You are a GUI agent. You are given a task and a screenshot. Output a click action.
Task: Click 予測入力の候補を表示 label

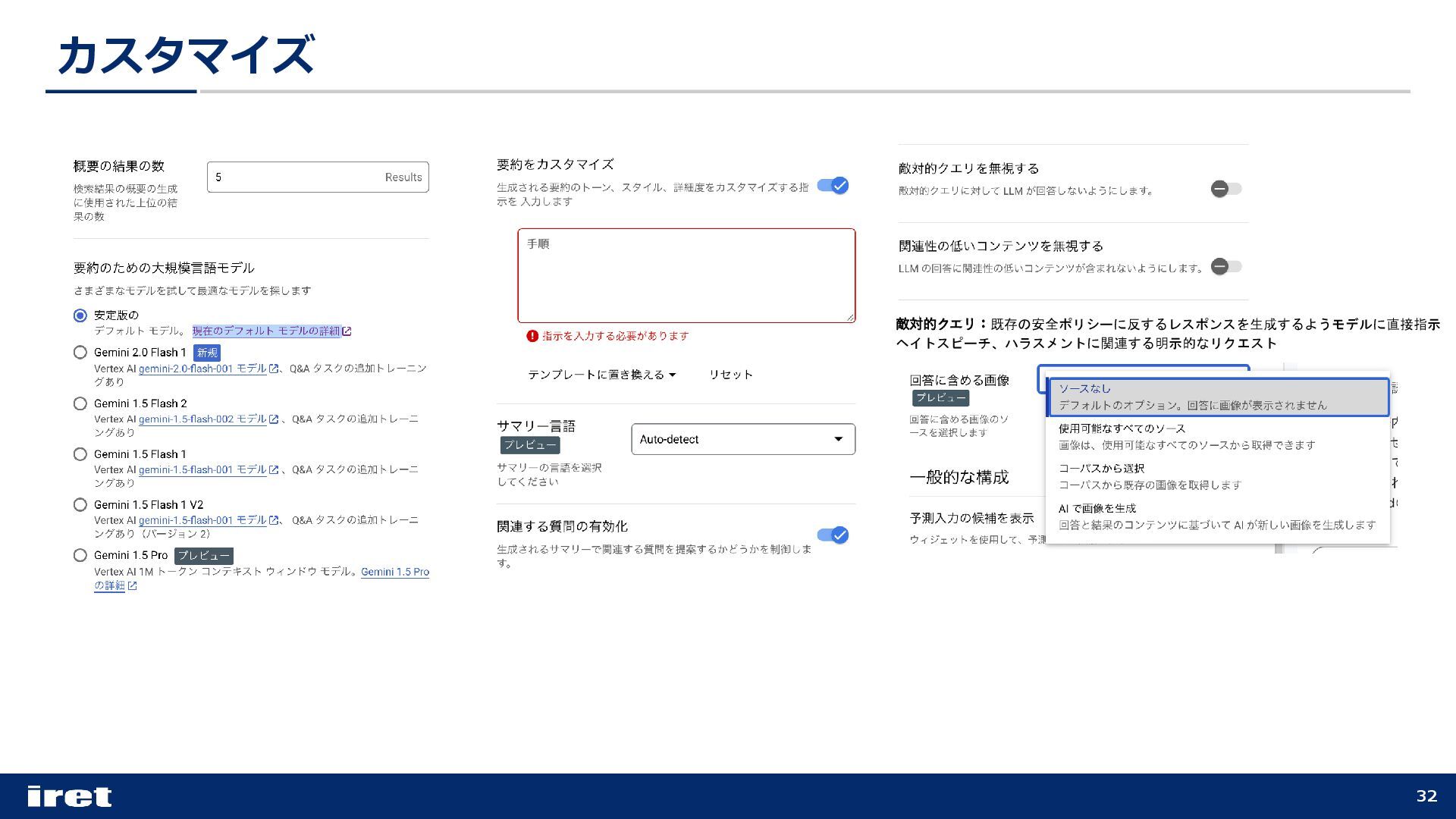[x=971, y=518]
